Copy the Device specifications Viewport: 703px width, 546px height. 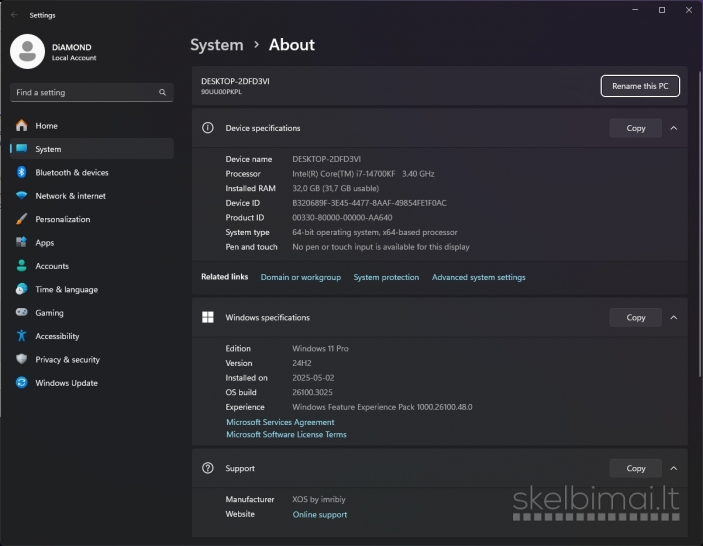pyautogui.click(x=635, y=128)
